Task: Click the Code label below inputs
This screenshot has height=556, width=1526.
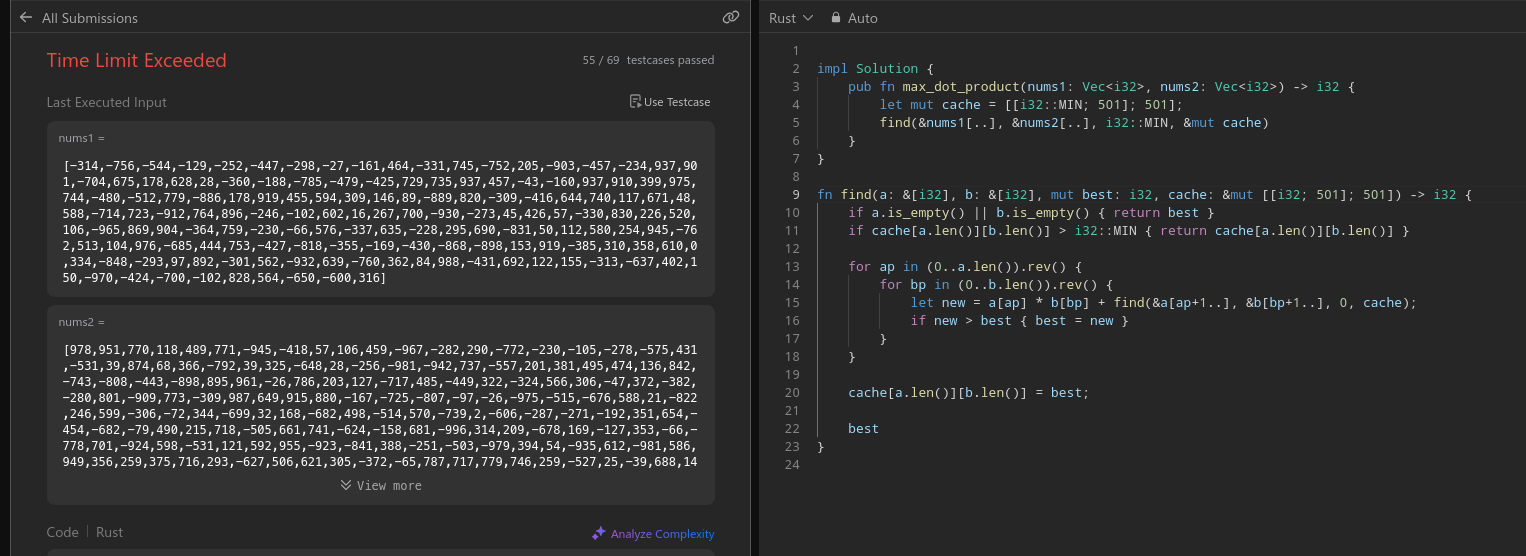Action: [x=62, y=533]
